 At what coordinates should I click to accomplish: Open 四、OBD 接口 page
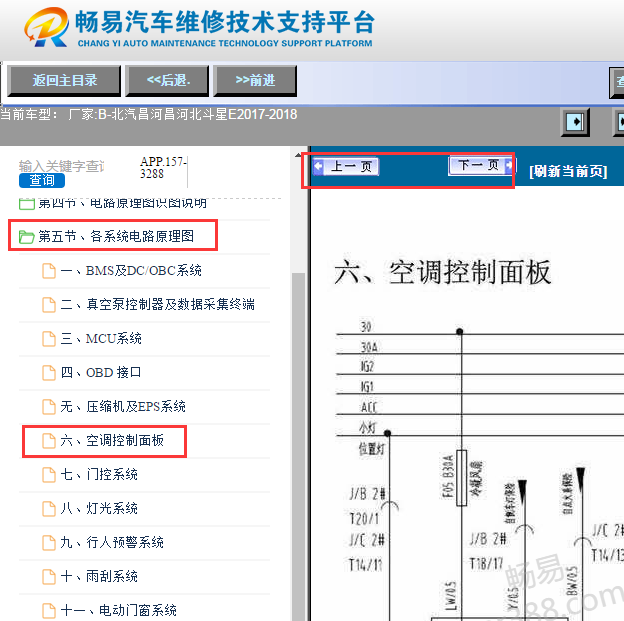tap(101, 373)
